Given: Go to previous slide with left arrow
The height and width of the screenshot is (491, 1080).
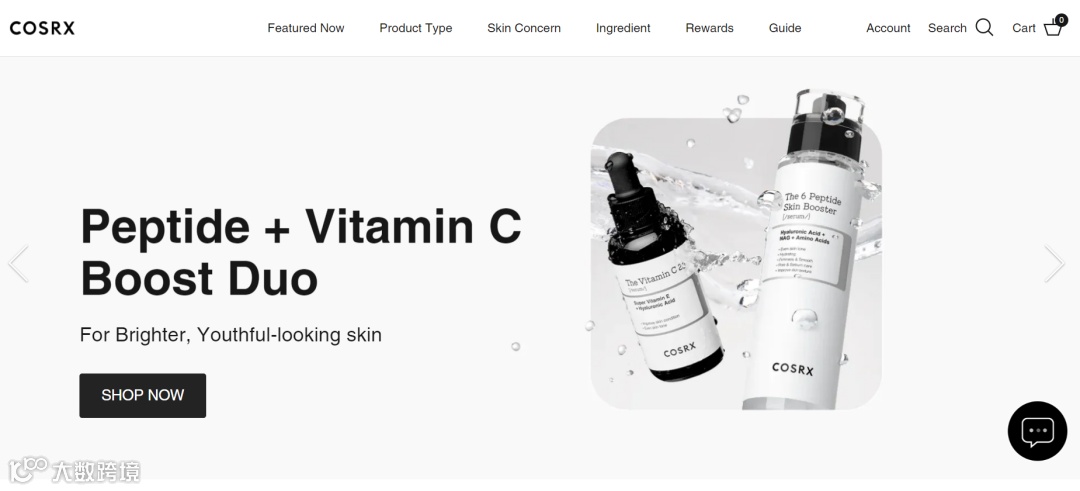Looking at the screenshot, I should tap(19, 264).
